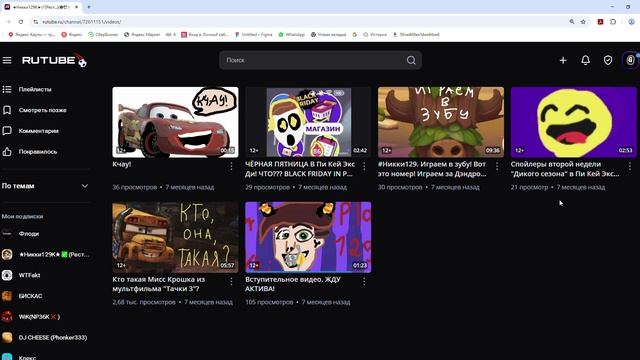Reload the page with browser refresh button

pyautogui.click(x=21, y=22)
